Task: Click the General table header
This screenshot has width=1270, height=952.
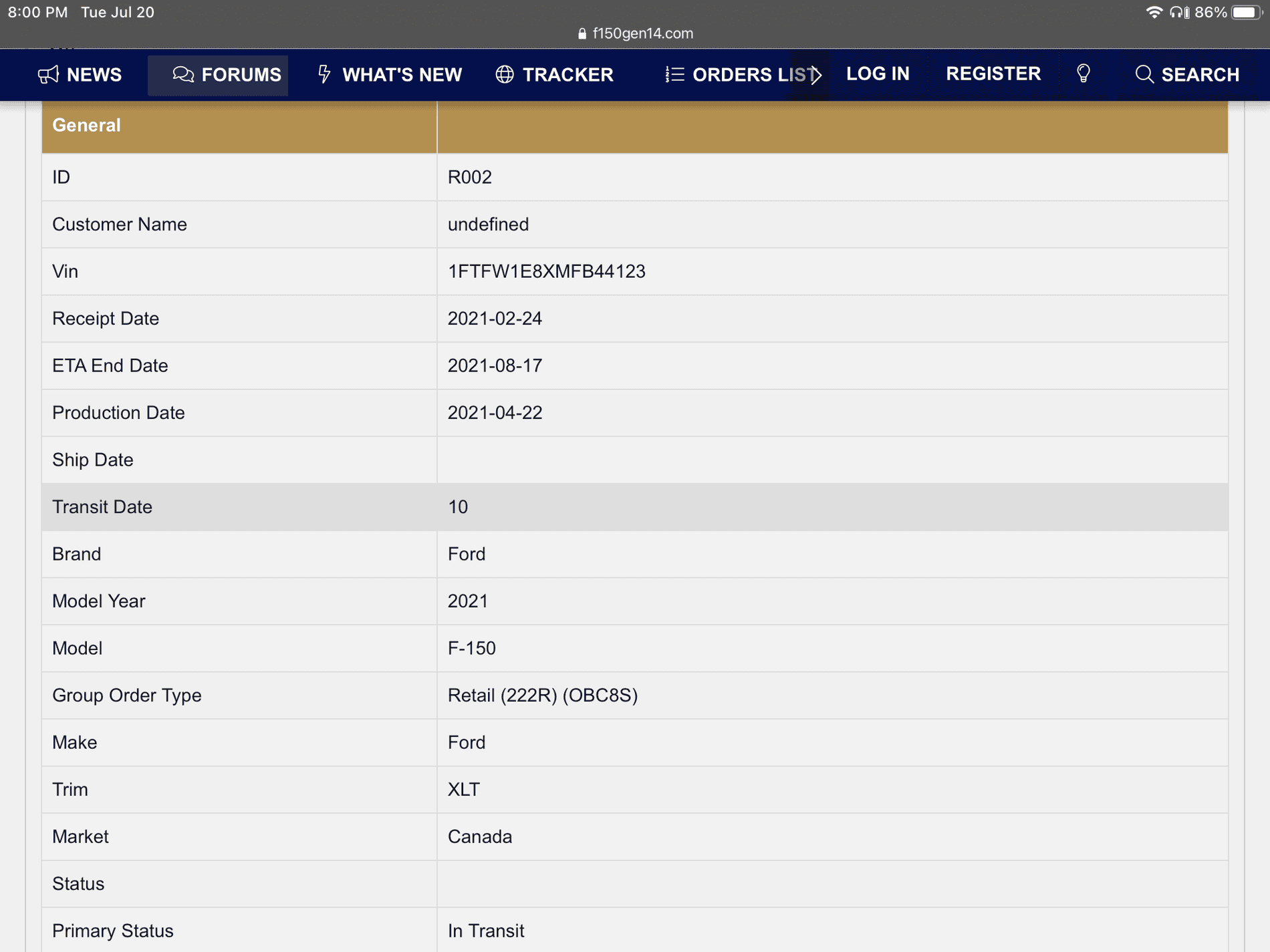Action: coord(86,125)
